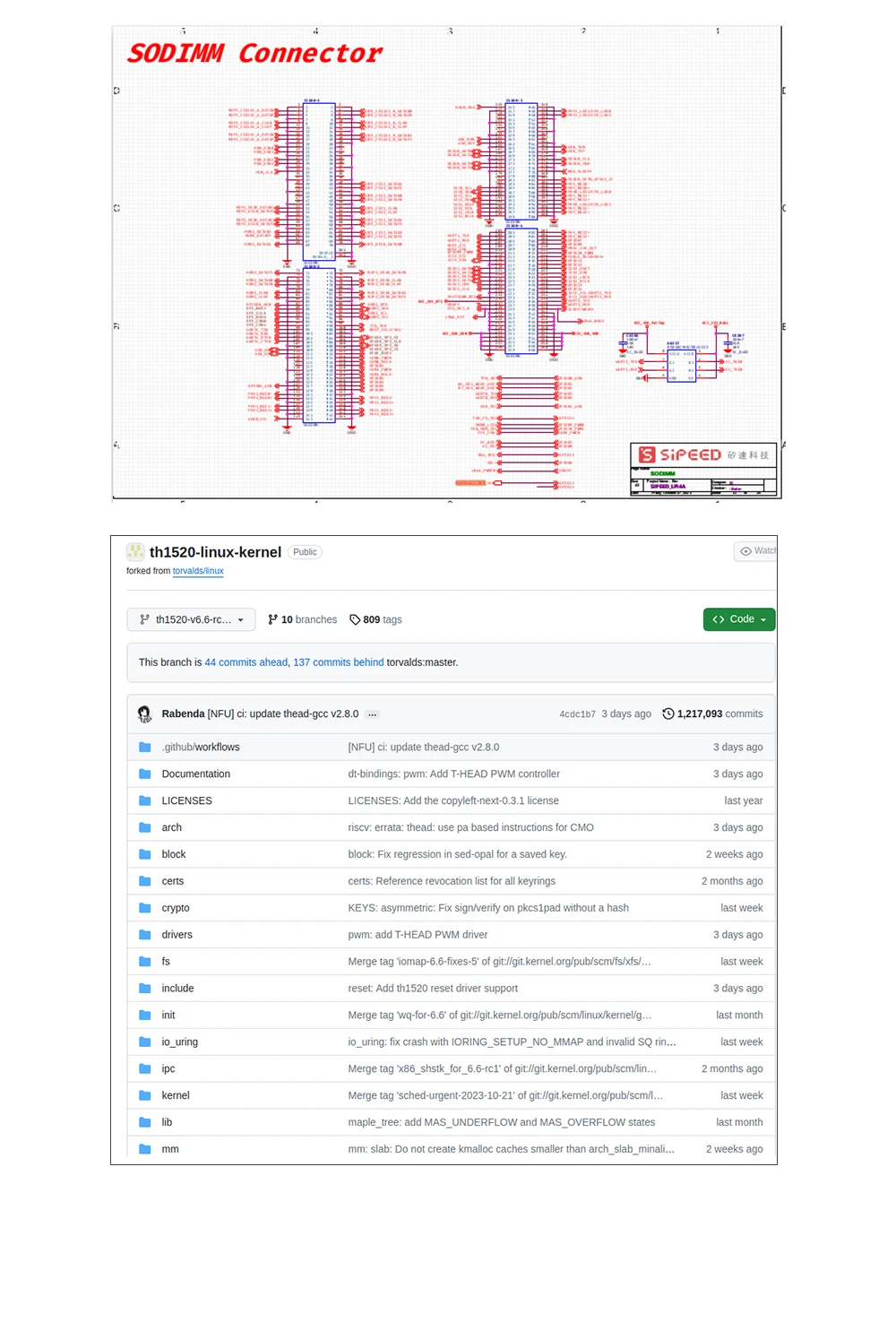Image resolution: width=896 pixels, height=1331 pixels.
Task: Open the kernel directory
Action: [176, 1095]
